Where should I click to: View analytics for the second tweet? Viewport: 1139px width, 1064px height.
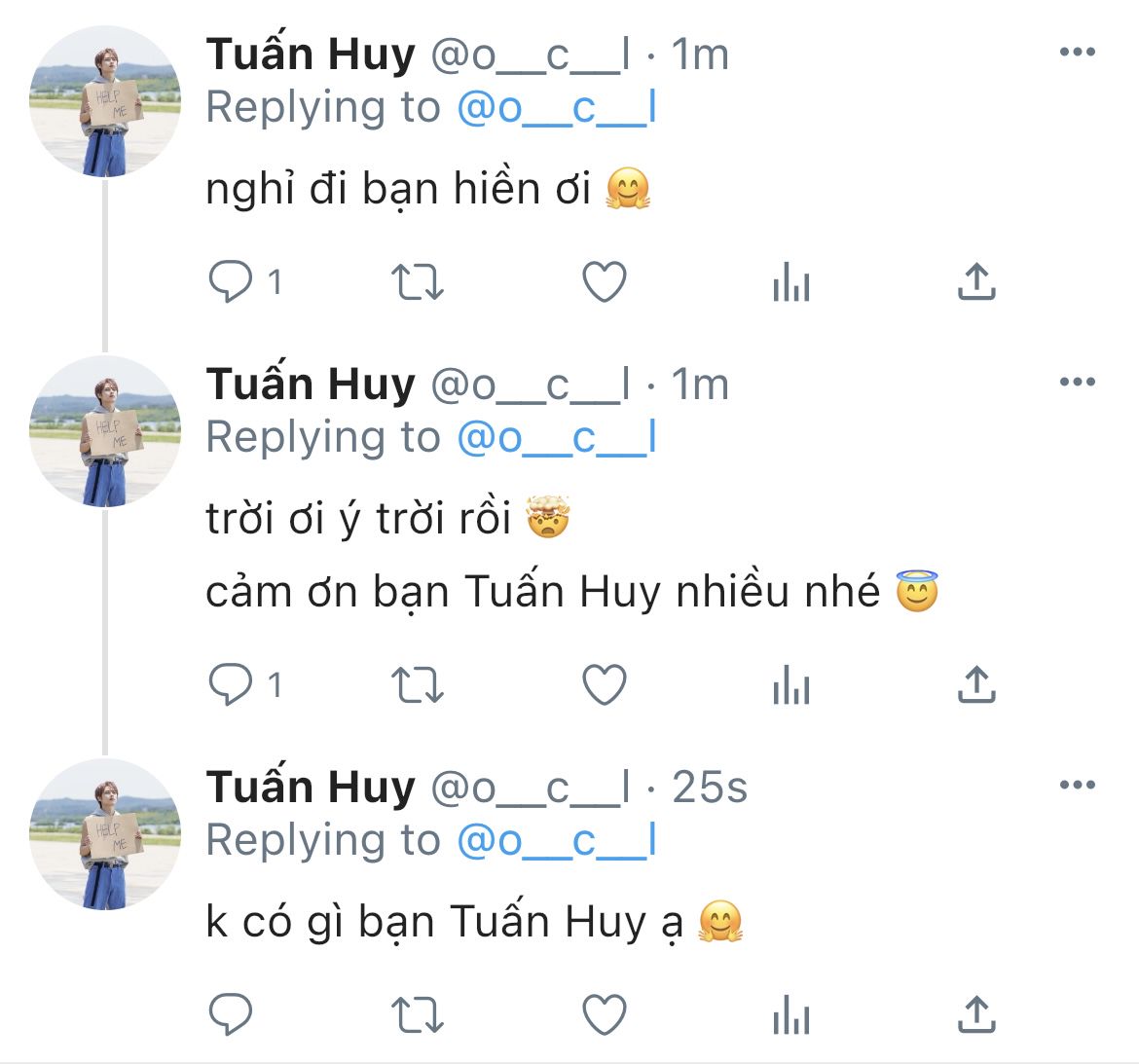(790, 687)
